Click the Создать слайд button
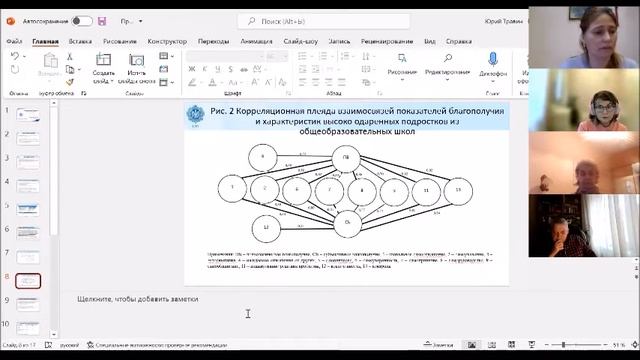 [x=103, y=68]
